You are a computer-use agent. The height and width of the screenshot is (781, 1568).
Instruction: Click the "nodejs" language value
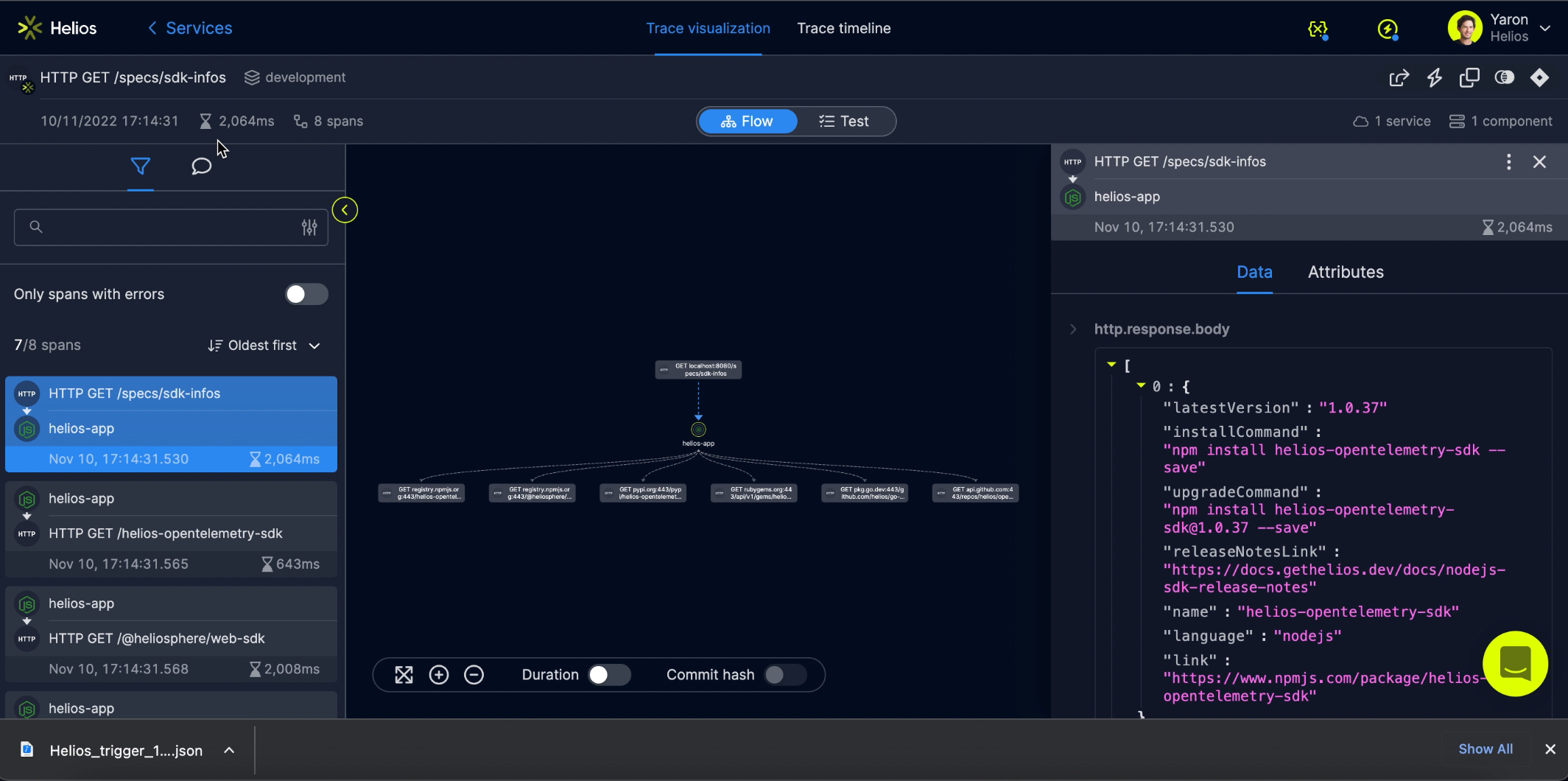pos(1307,636)
